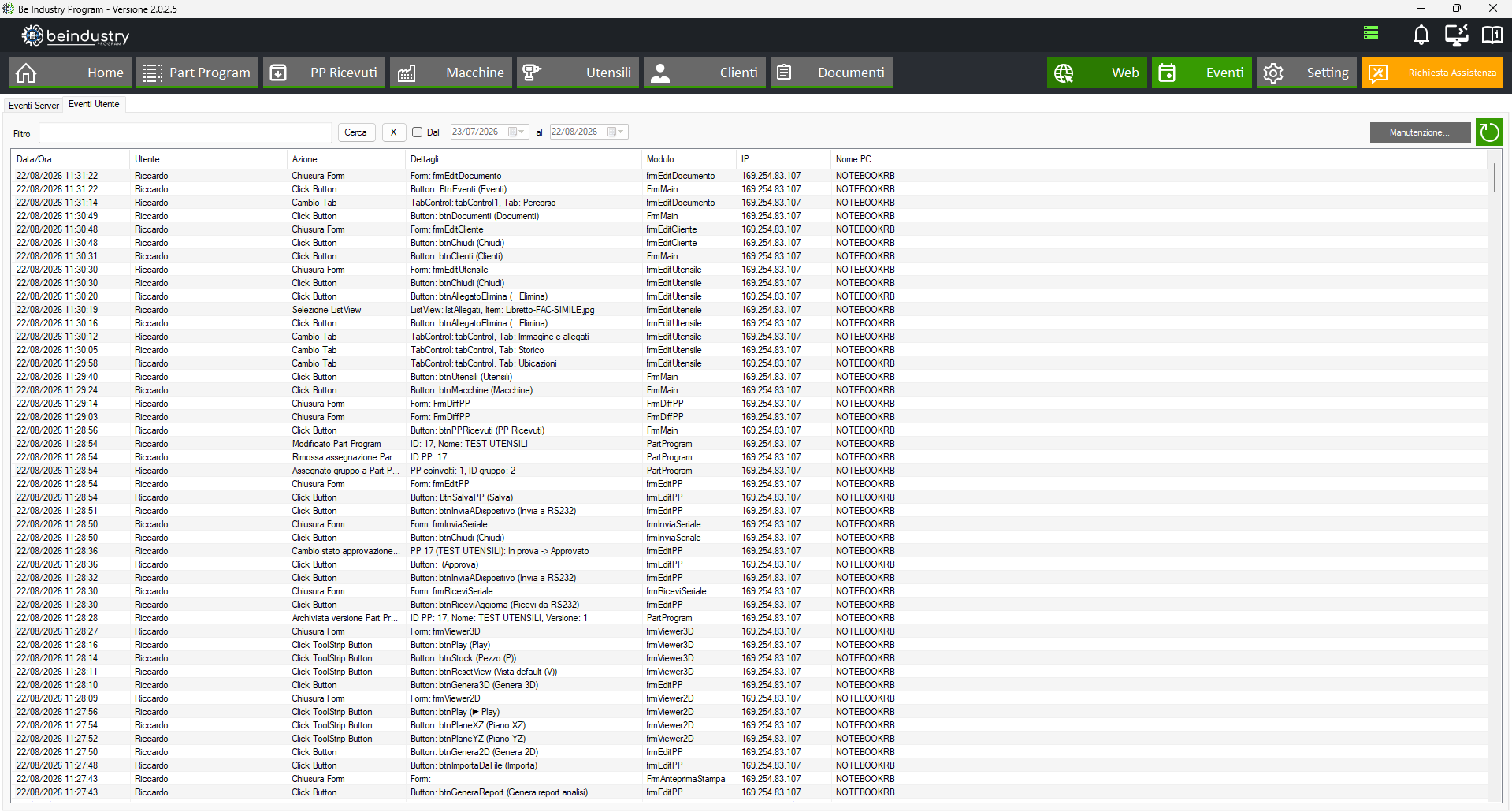The image size is (1512, 812).
Task: Click the Documenti clipboard icon
Action: coord(784,73)
